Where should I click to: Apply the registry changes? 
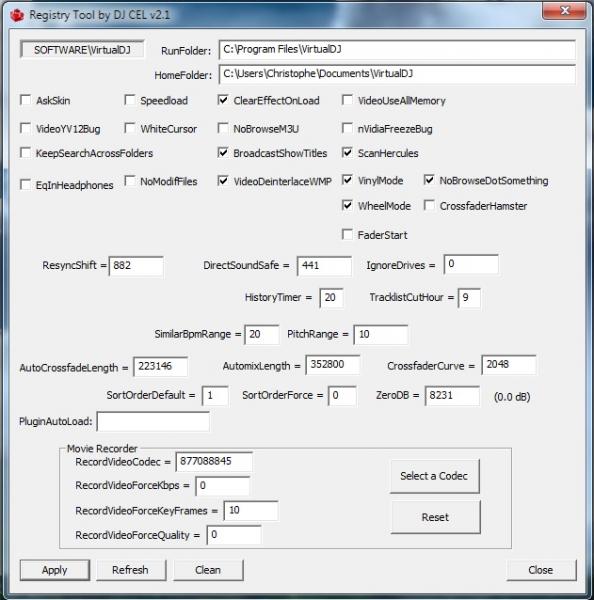(x=55, y=570)
